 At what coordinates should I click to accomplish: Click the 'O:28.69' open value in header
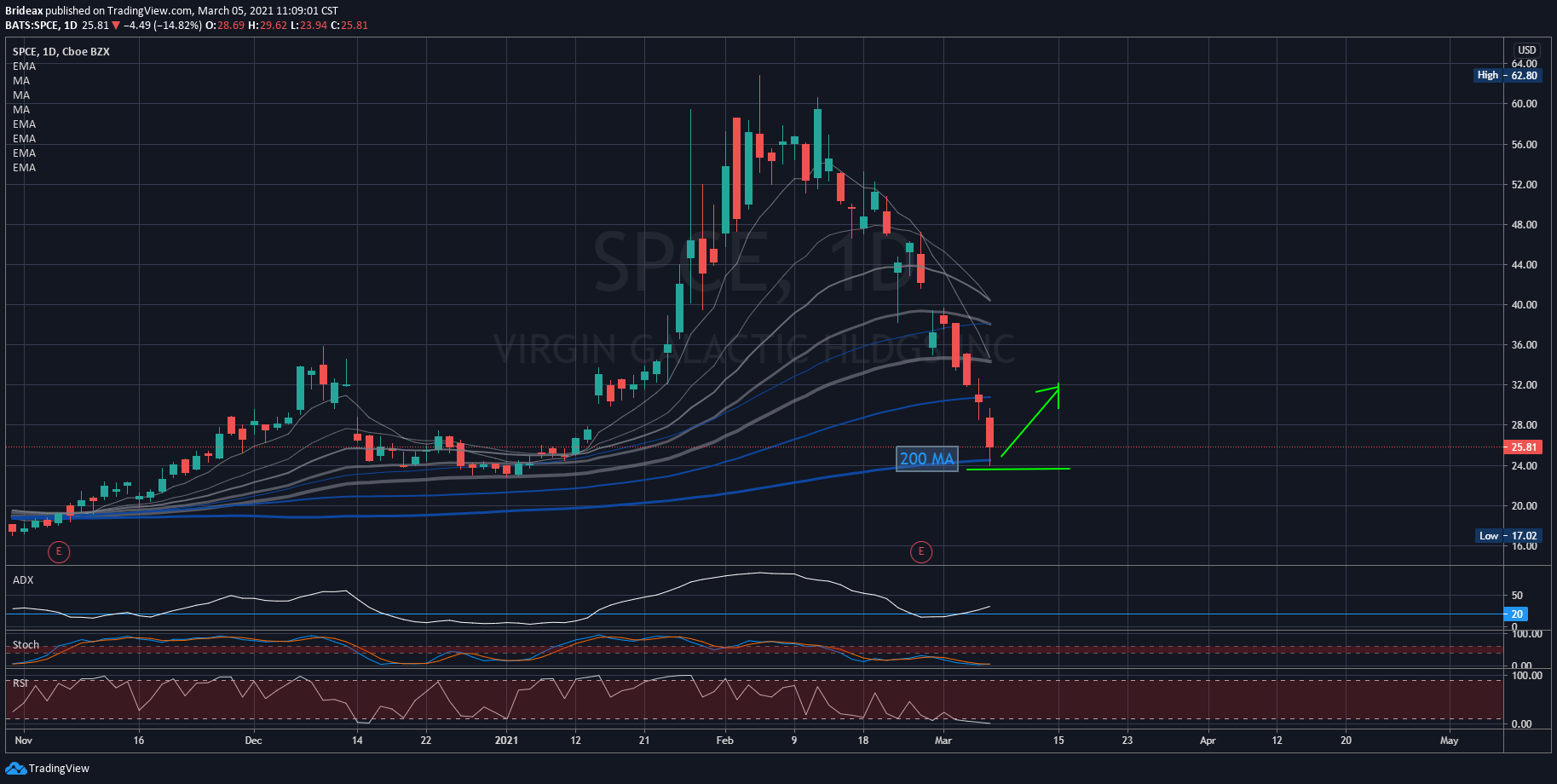coord(227,26)
